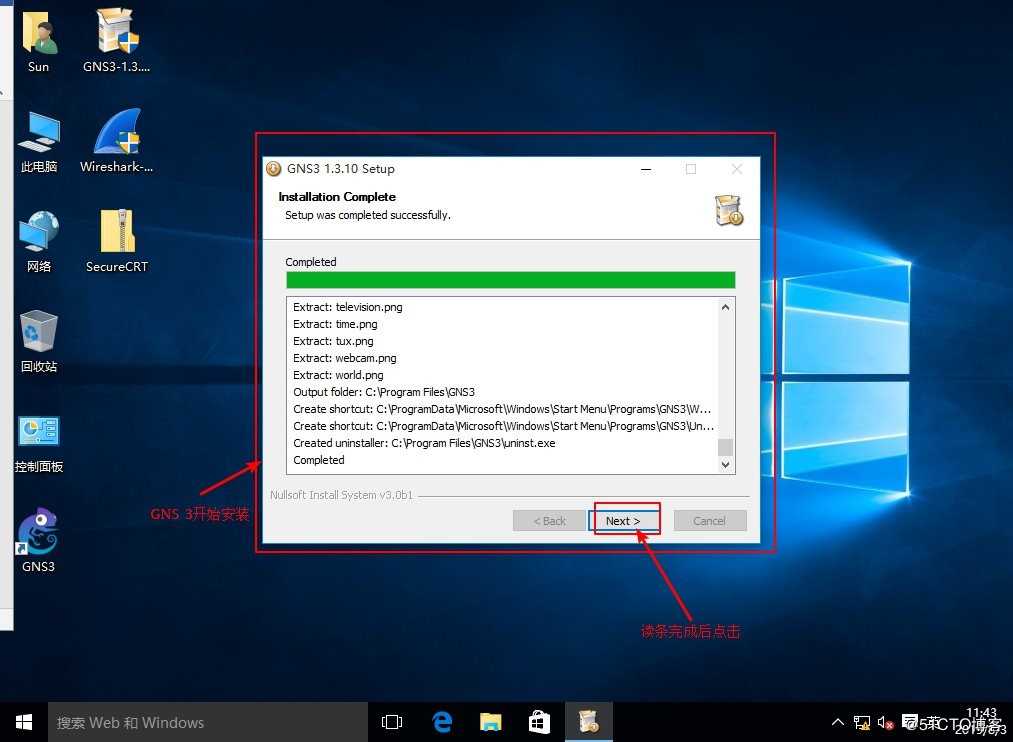Show hidden system tray icons

tap(837, 722)
